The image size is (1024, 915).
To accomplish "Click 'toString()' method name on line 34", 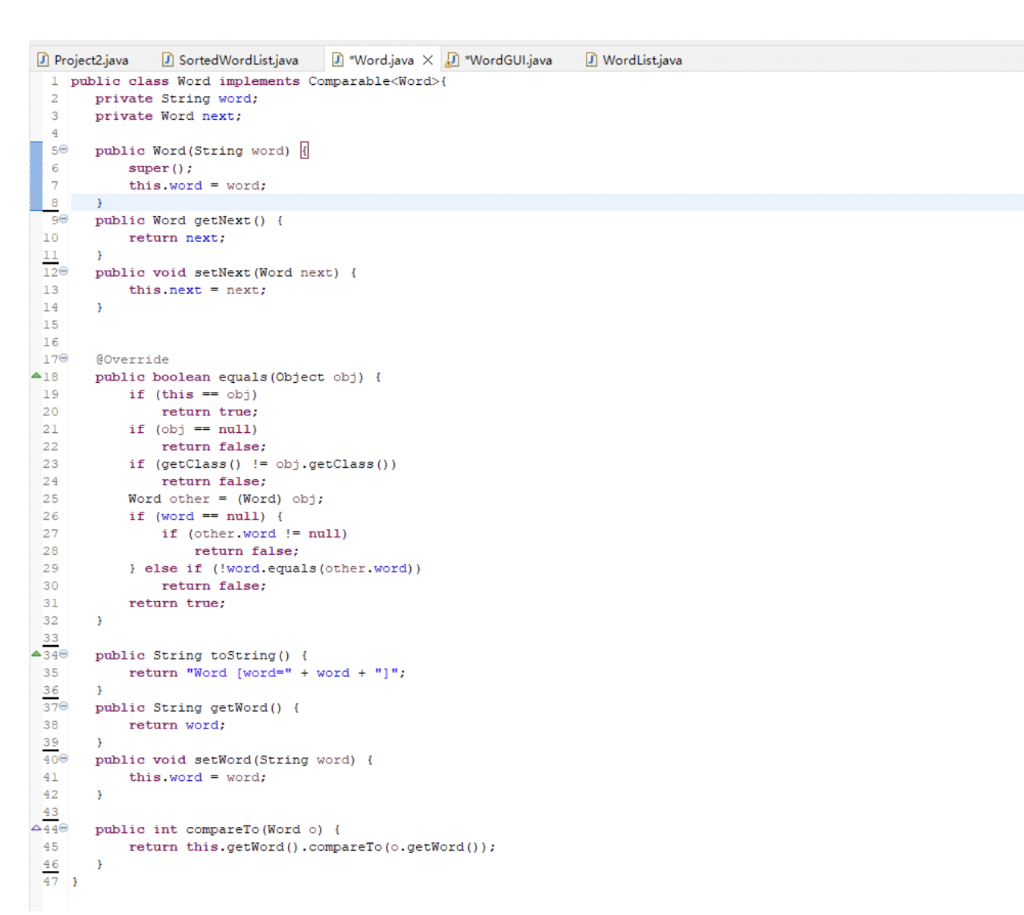I will point(251,656).
